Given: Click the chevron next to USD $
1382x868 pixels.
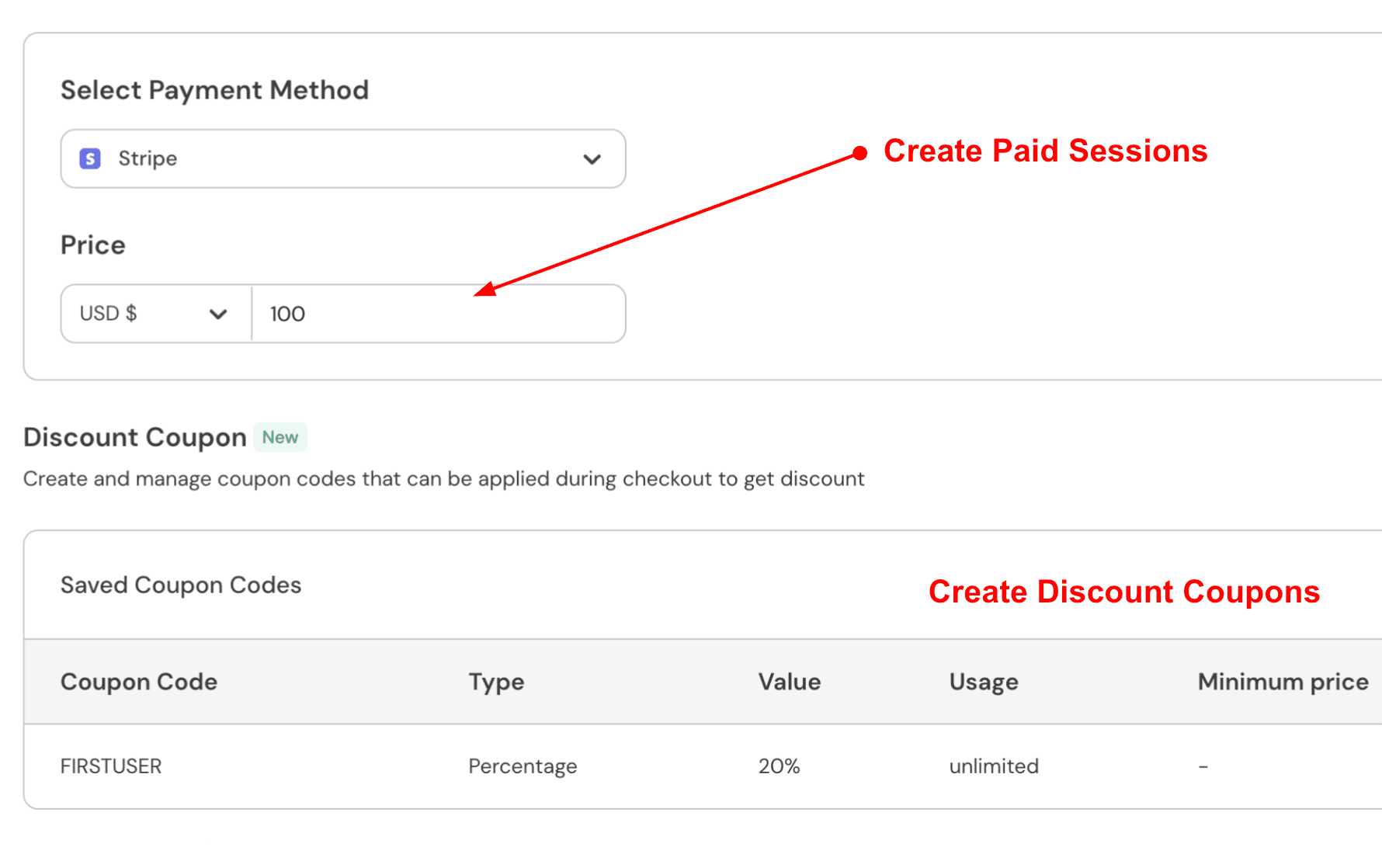Looking at the screenshot, I should click(218, 314).
